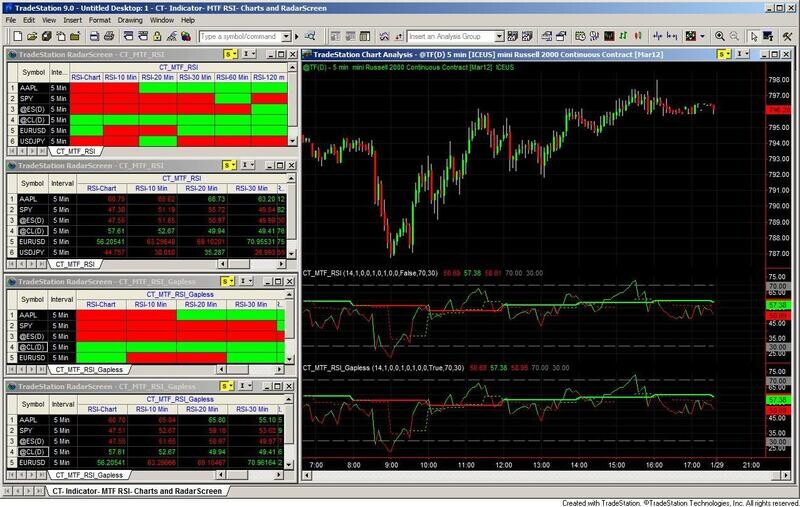Select USDJPY row in second RadarScreen

click(x=147, y=252)
